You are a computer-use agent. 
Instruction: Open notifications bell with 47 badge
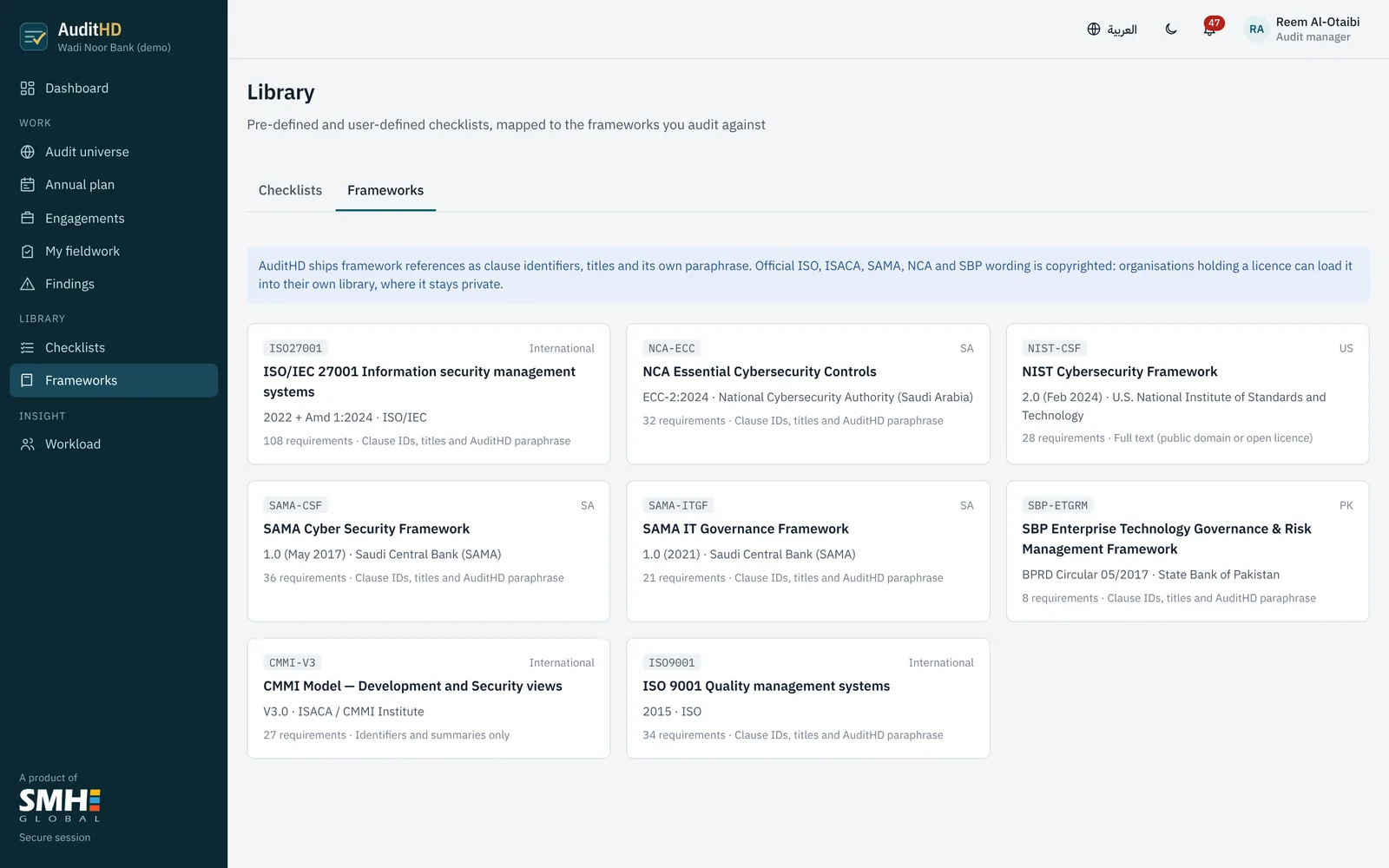tap(1210, 29)
